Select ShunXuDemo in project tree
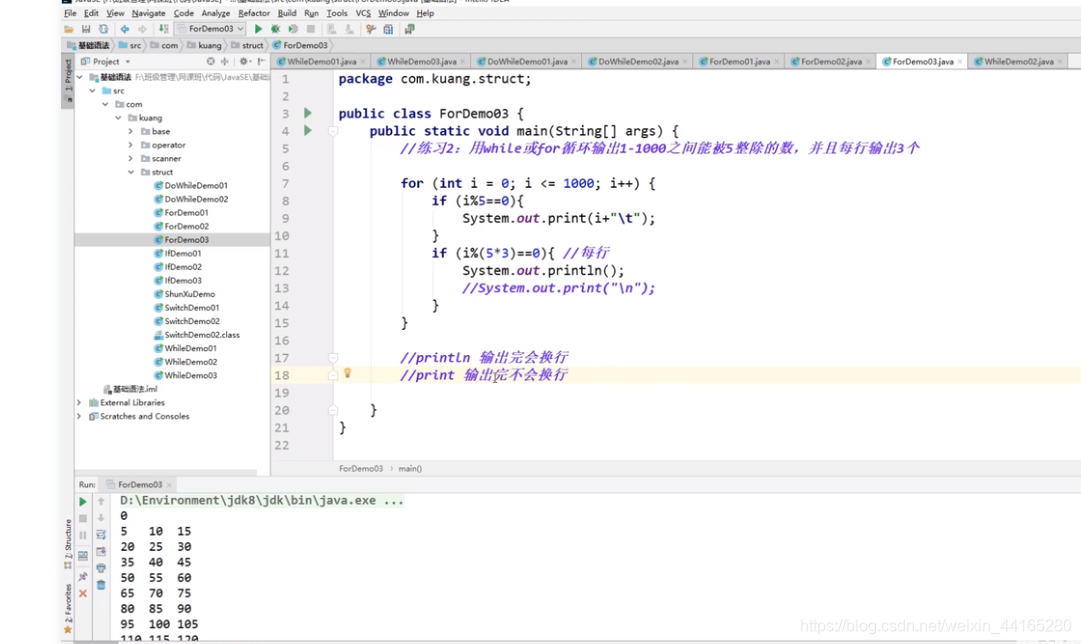This screenshot has width=1081, height=644. pos(190,294)
